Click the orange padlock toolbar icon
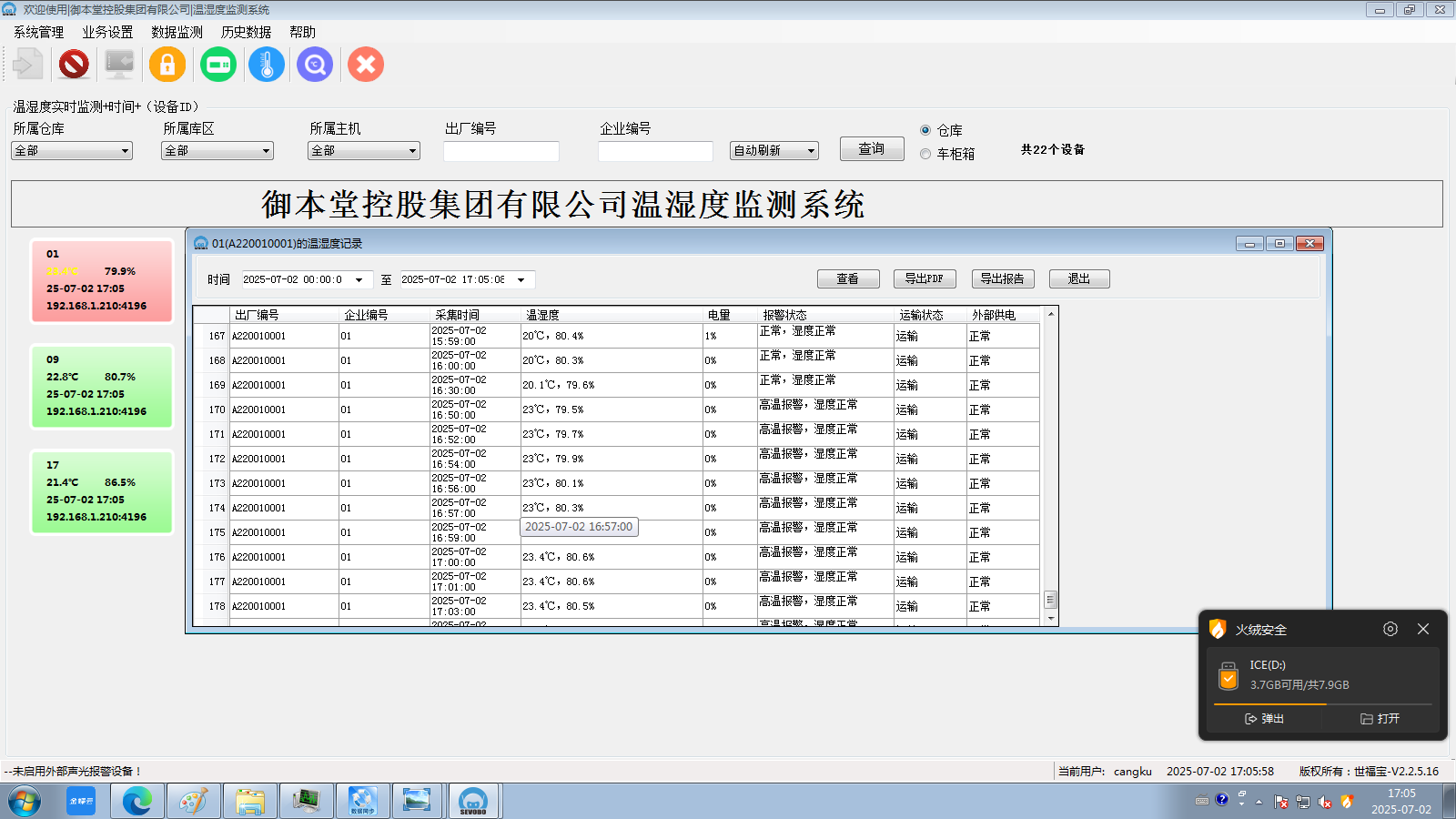Viewport: 1456px width, 819px height. (x=167, y=65)
